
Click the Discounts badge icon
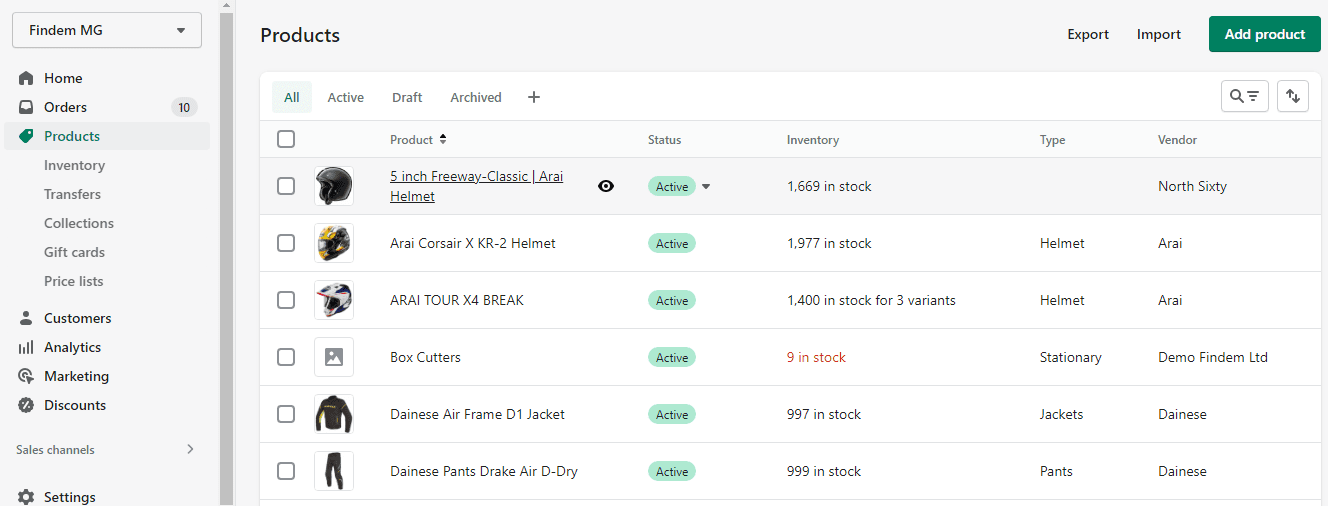point(27,405)
